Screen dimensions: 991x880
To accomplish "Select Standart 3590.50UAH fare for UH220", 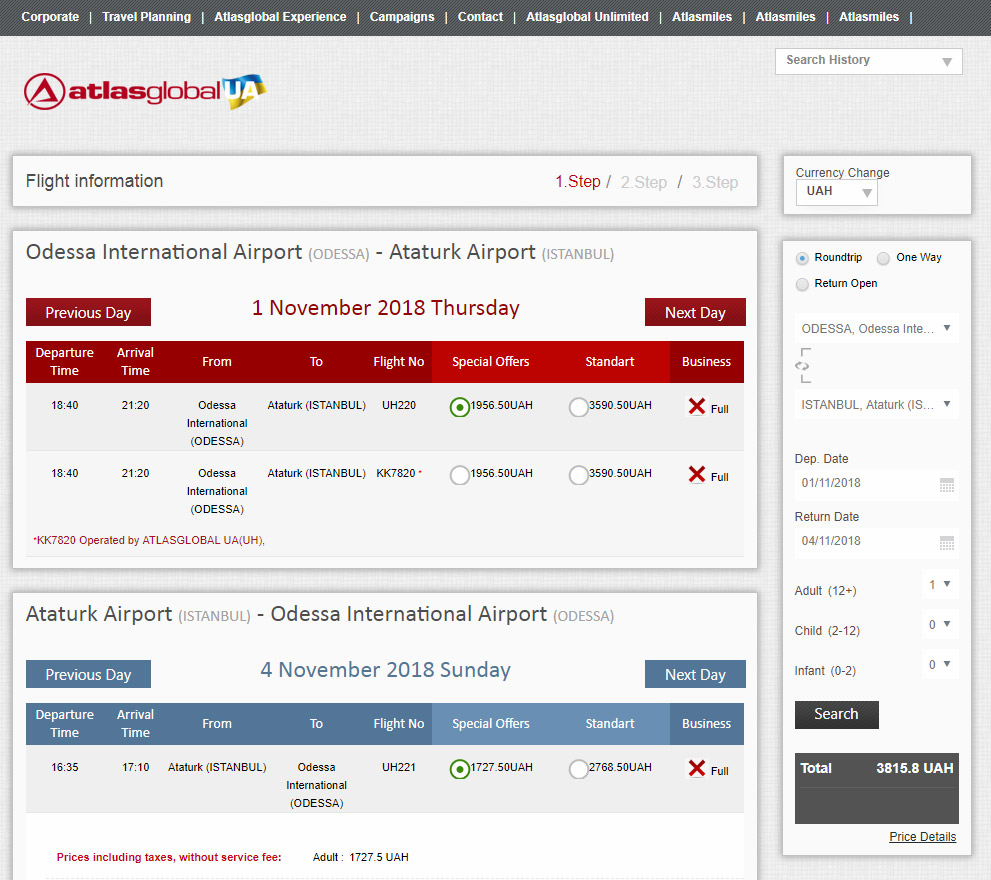I will (578, 407).
